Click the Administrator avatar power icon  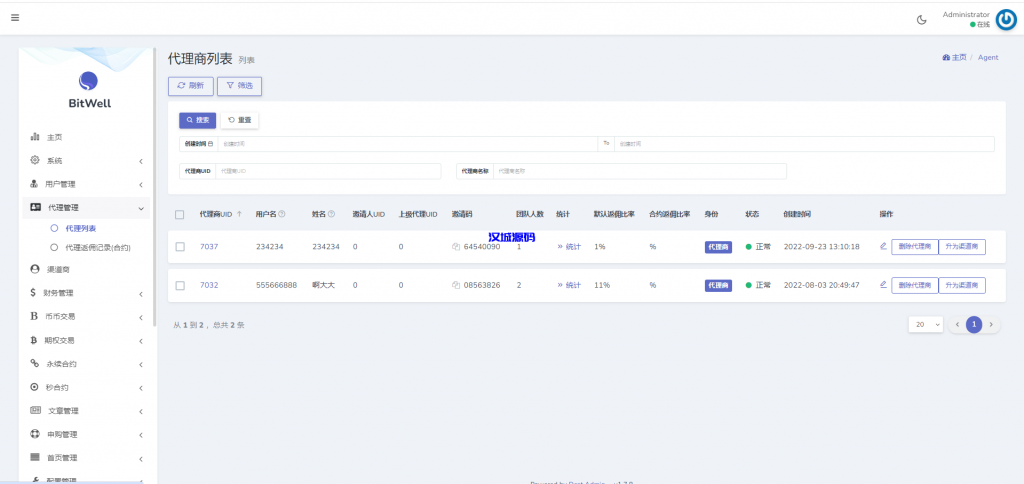tap(1005, 19)
